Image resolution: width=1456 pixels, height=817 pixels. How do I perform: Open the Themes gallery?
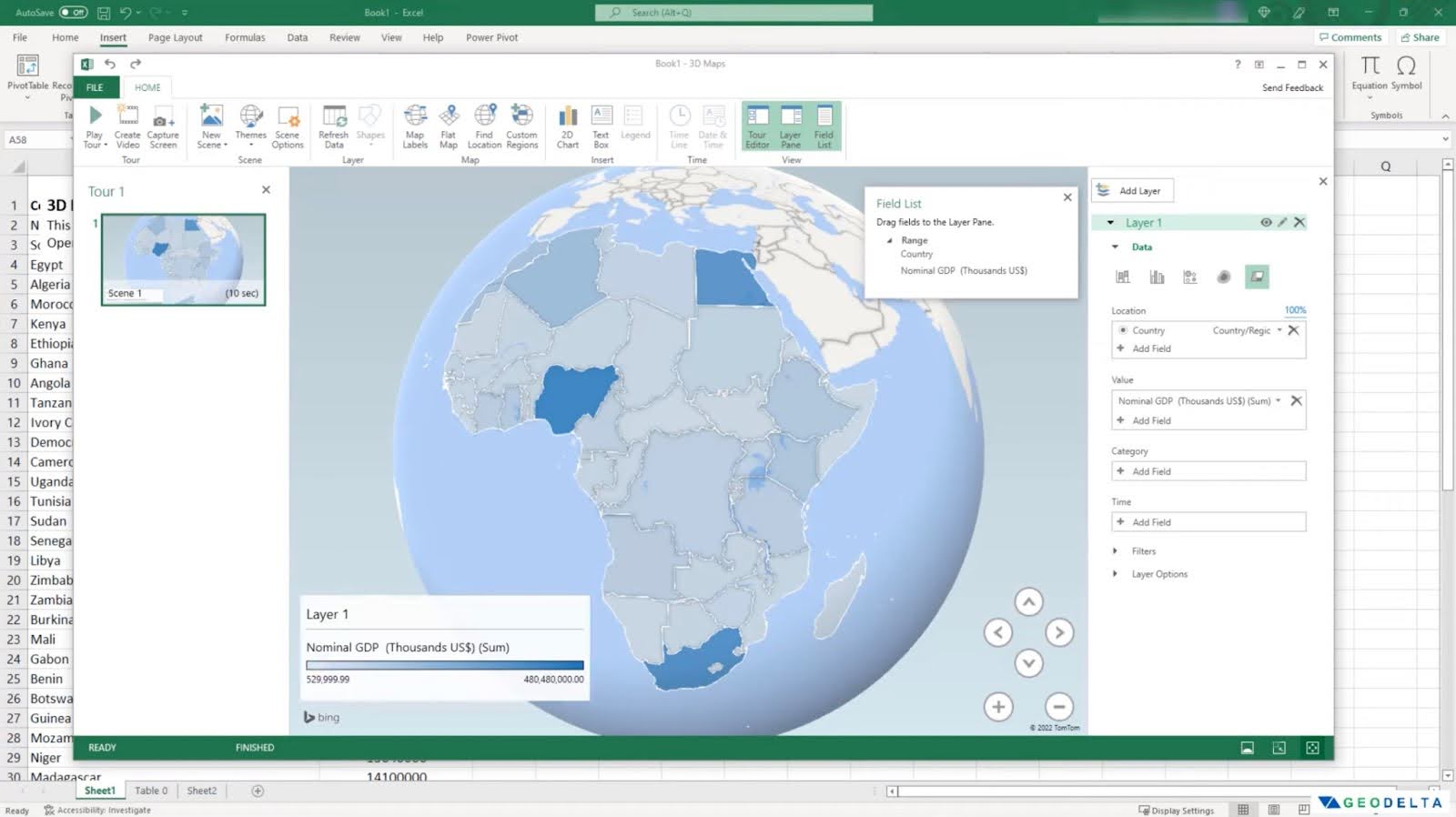pos(250,126)
